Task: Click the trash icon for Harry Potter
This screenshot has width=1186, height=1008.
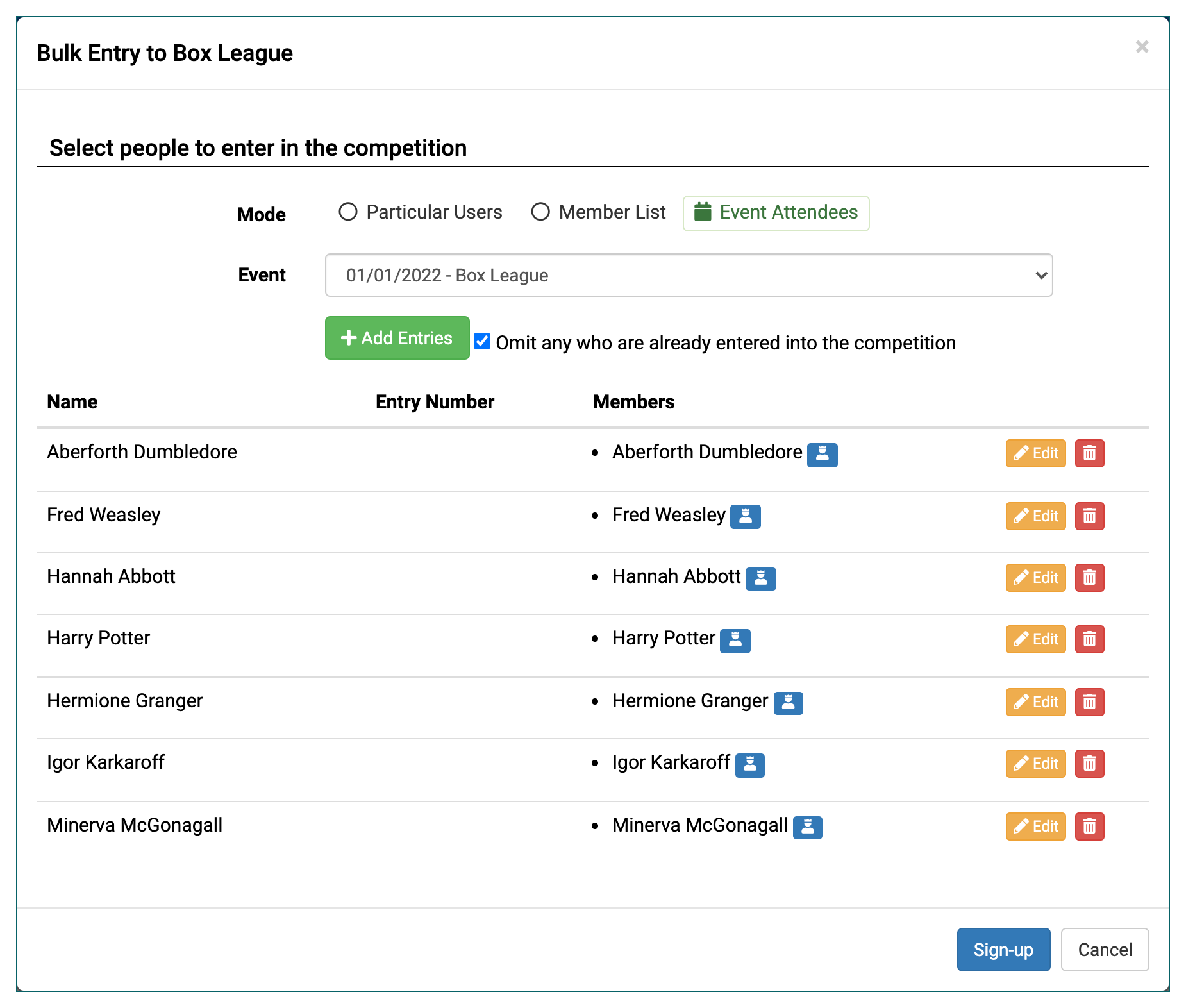Action: (1089, 640)
